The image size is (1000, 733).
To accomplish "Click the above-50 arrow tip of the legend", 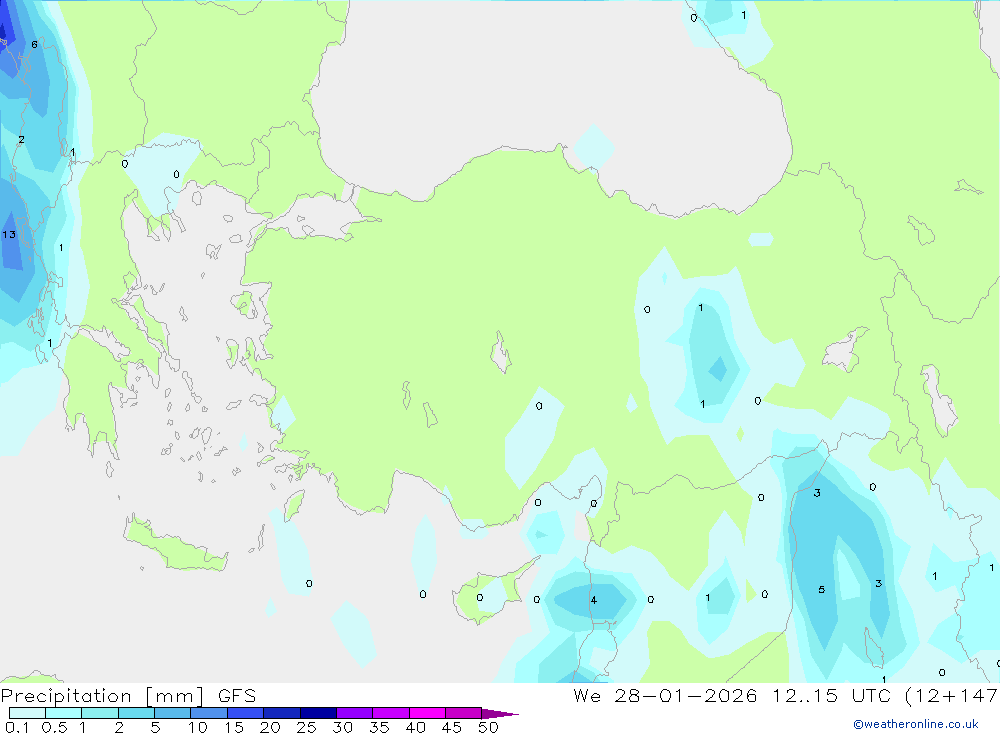I will [499, 714].
